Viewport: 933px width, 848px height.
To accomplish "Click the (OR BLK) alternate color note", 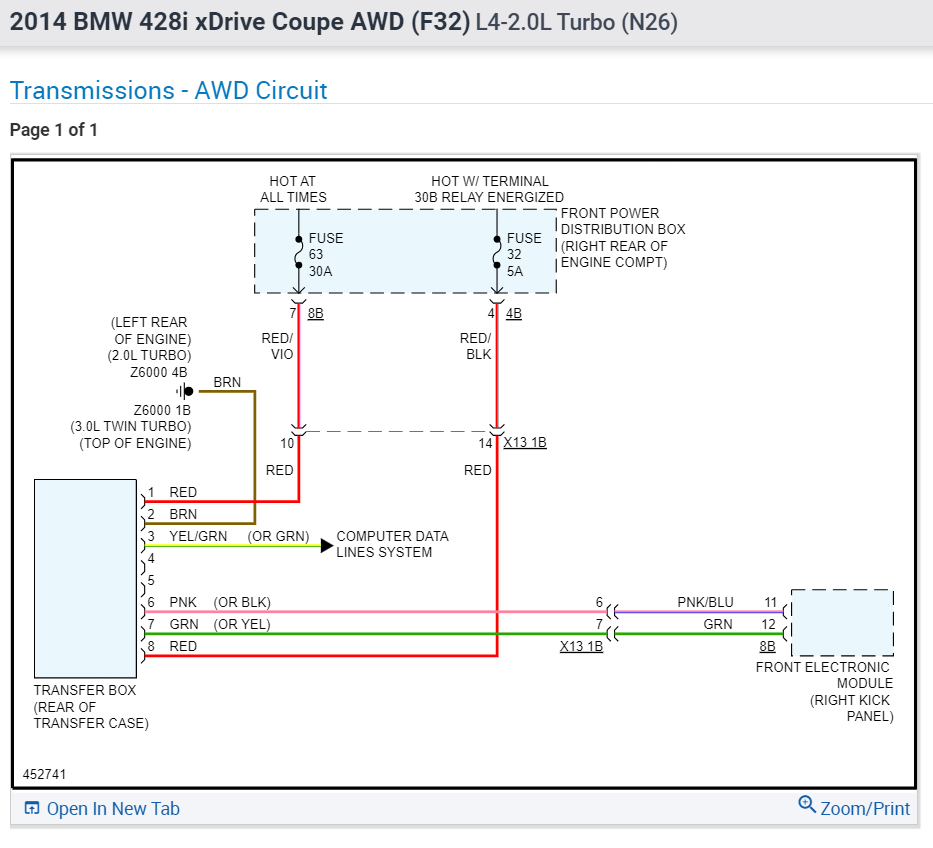I will tap(242, 603).
